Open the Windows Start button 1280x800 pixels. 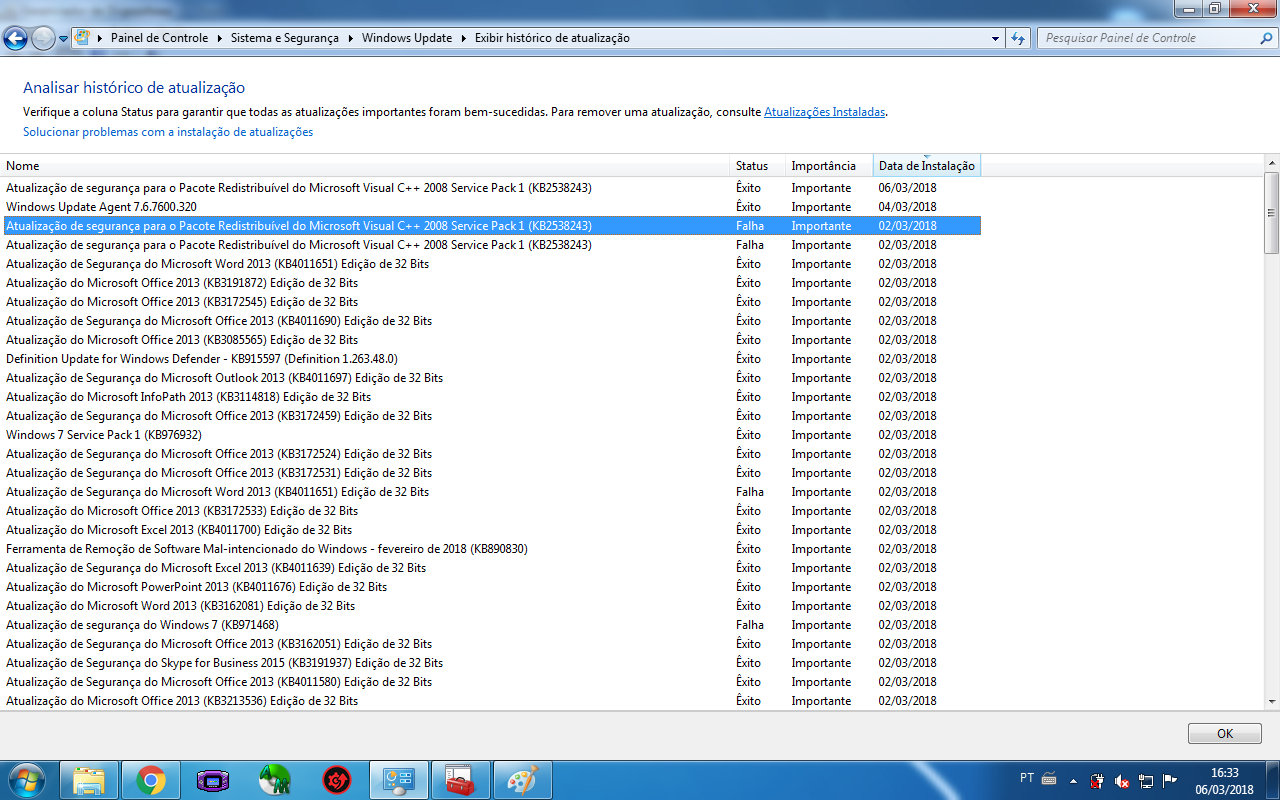[x=26, y=780]
